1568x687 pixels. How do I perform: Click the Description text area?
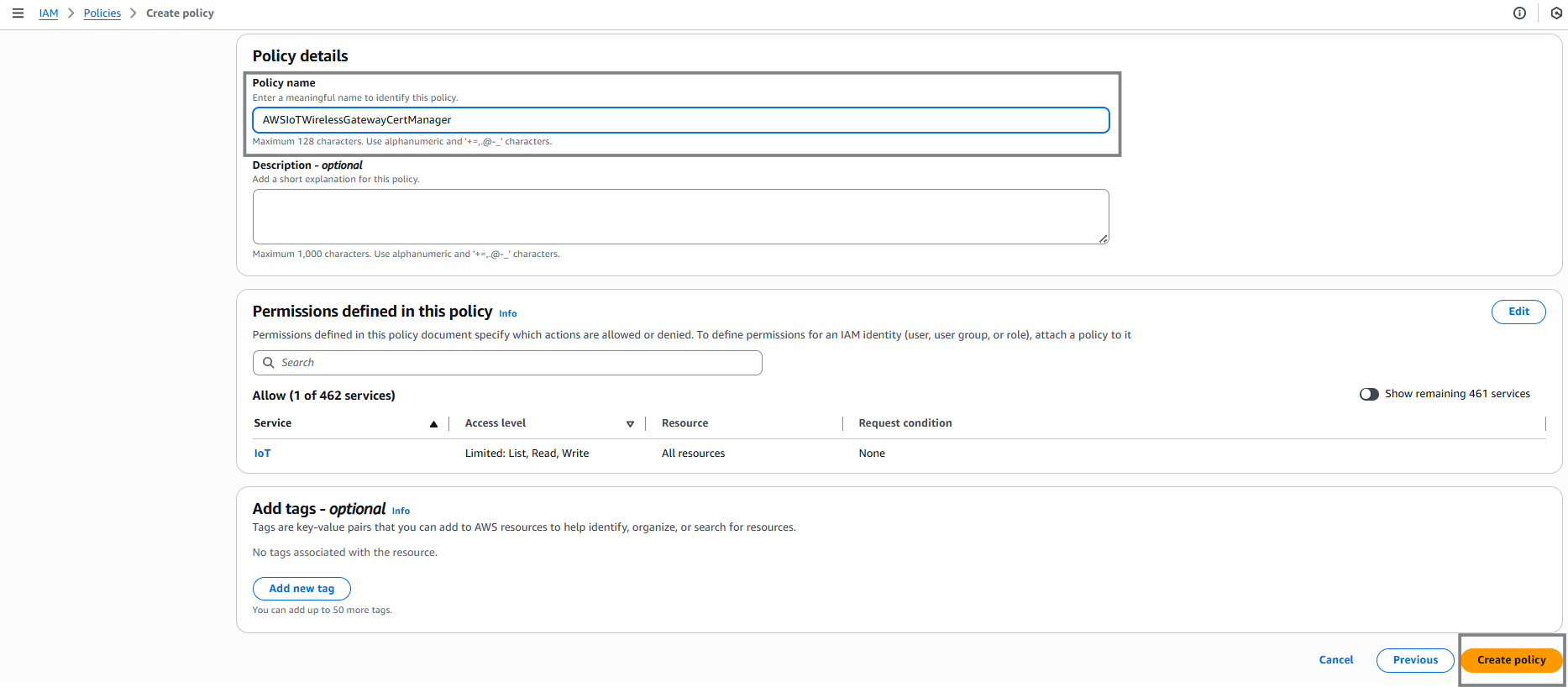tap(680, 217)
